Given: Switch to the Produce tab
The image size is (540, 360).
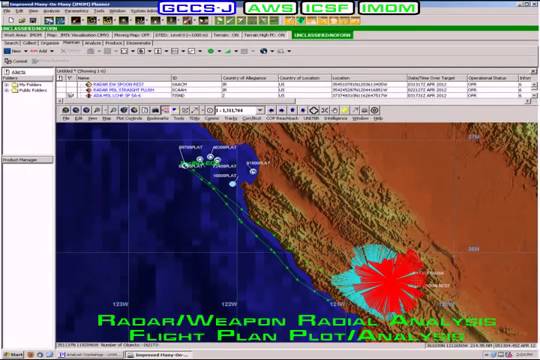Looking at the screenshot, I should coord(114,43).
